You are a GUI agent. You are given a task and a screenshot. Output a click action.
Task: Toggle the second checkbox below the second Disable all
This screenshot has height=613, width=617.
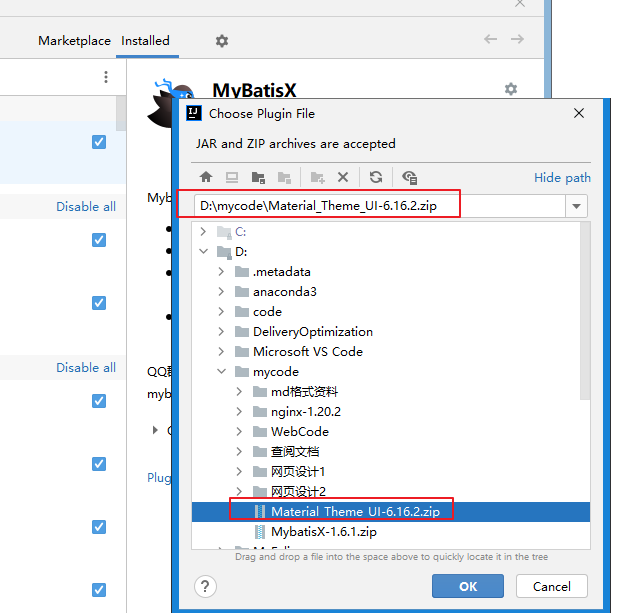point(99,464)
